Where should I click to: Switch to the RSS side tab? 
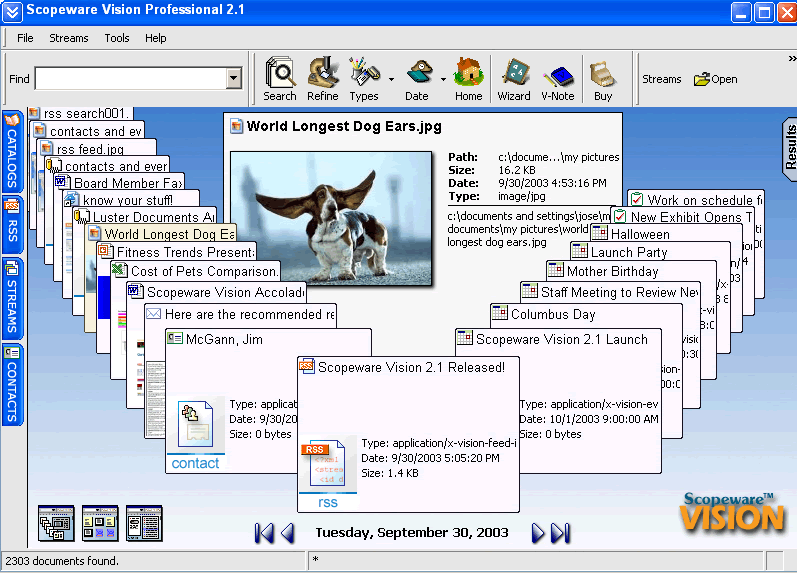pyautogui.click(x=12, y=224)
